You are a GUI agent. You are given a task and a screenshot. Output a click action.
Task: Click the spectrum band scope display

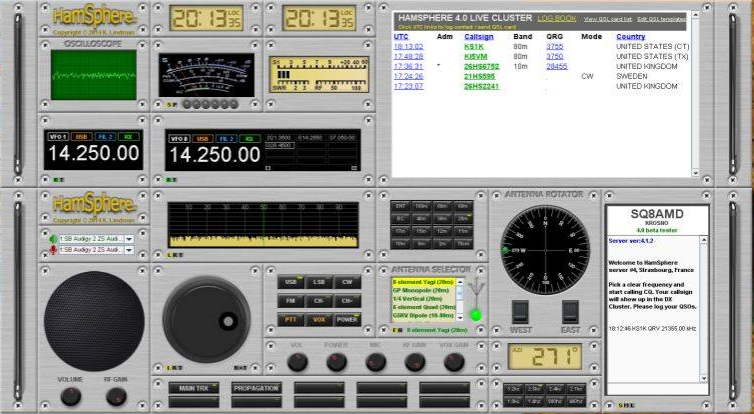(263, 225)
